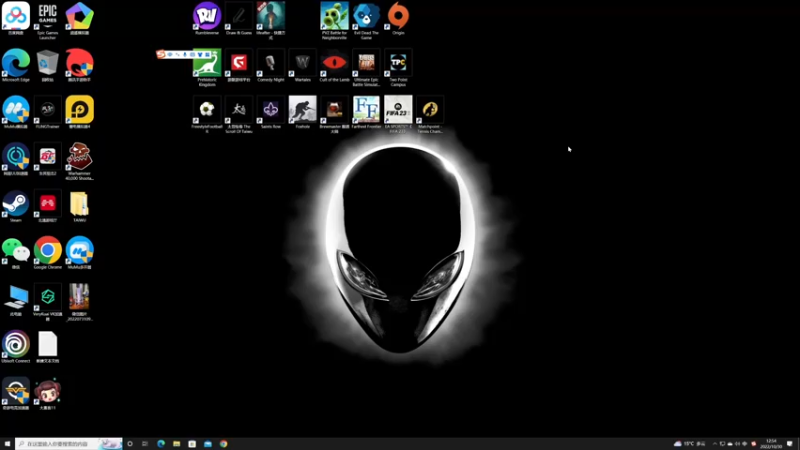Launch Two Point Campus
800x450 pixels.
click(398, 67)
